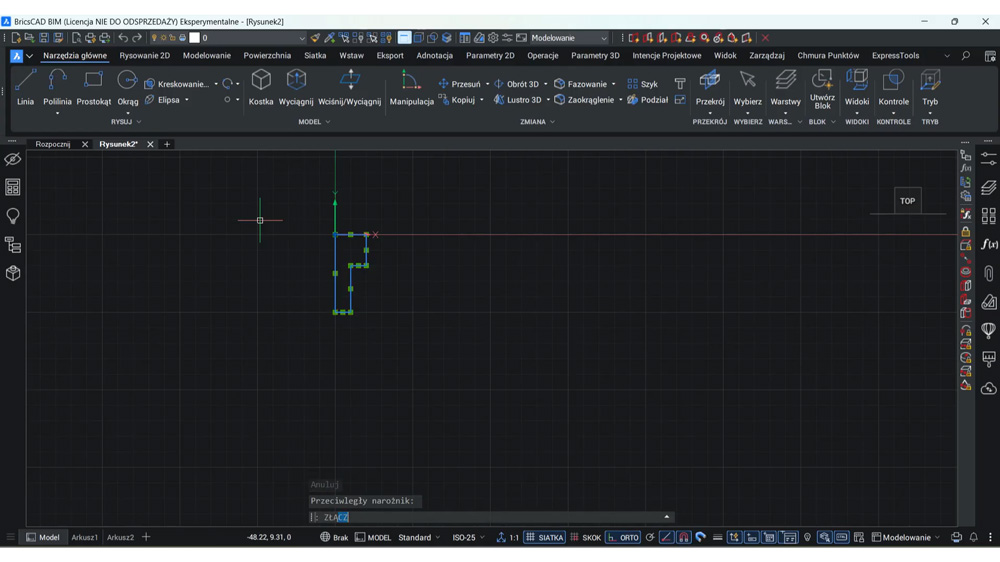Activate the Wyciągnij extrude tool
The height and width of the screenshot is (562, 1000).
click(296, 87)
